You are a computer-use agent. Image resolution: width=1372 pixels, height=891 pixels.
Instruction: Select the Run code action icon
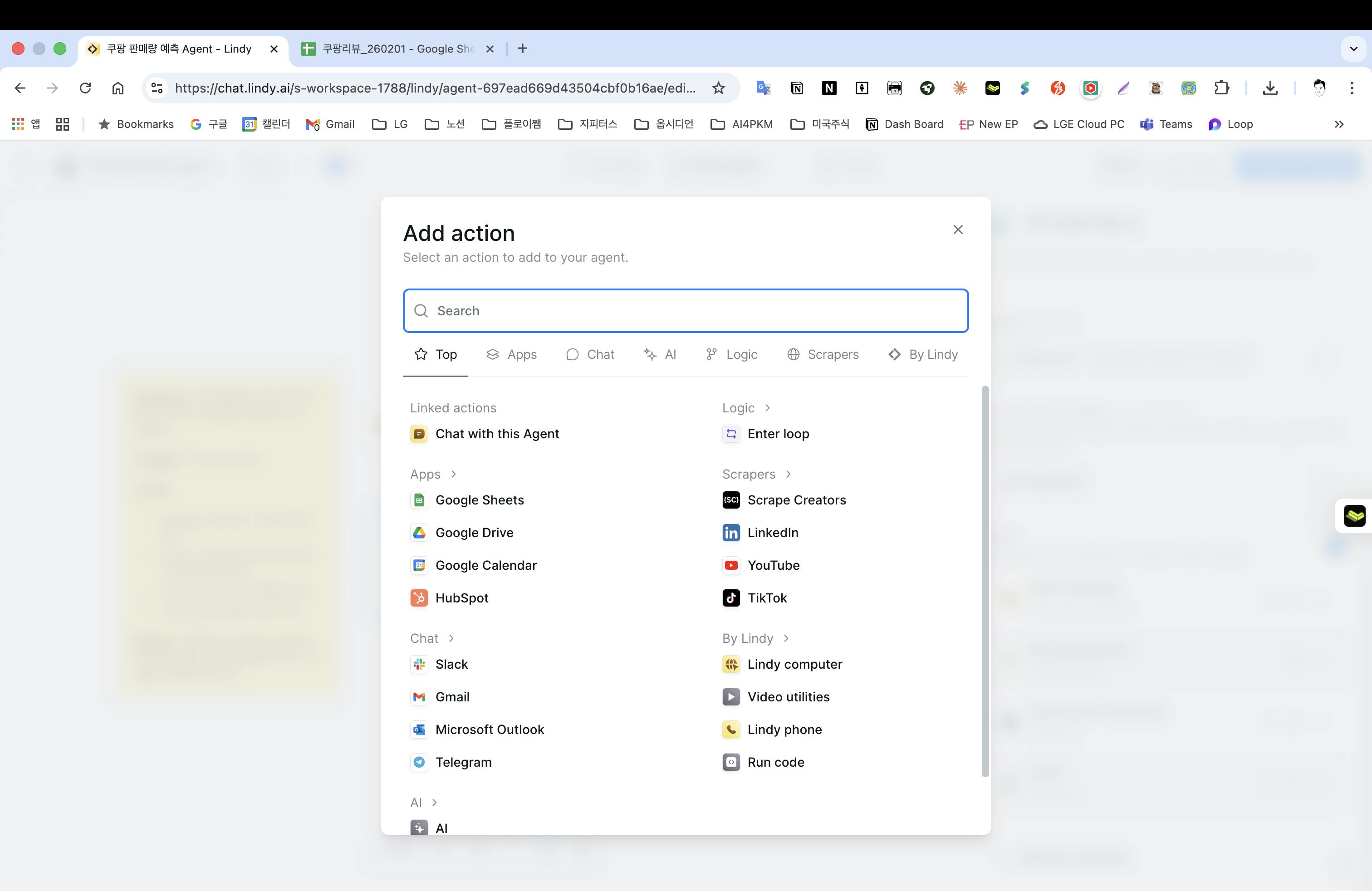point(731,763)
